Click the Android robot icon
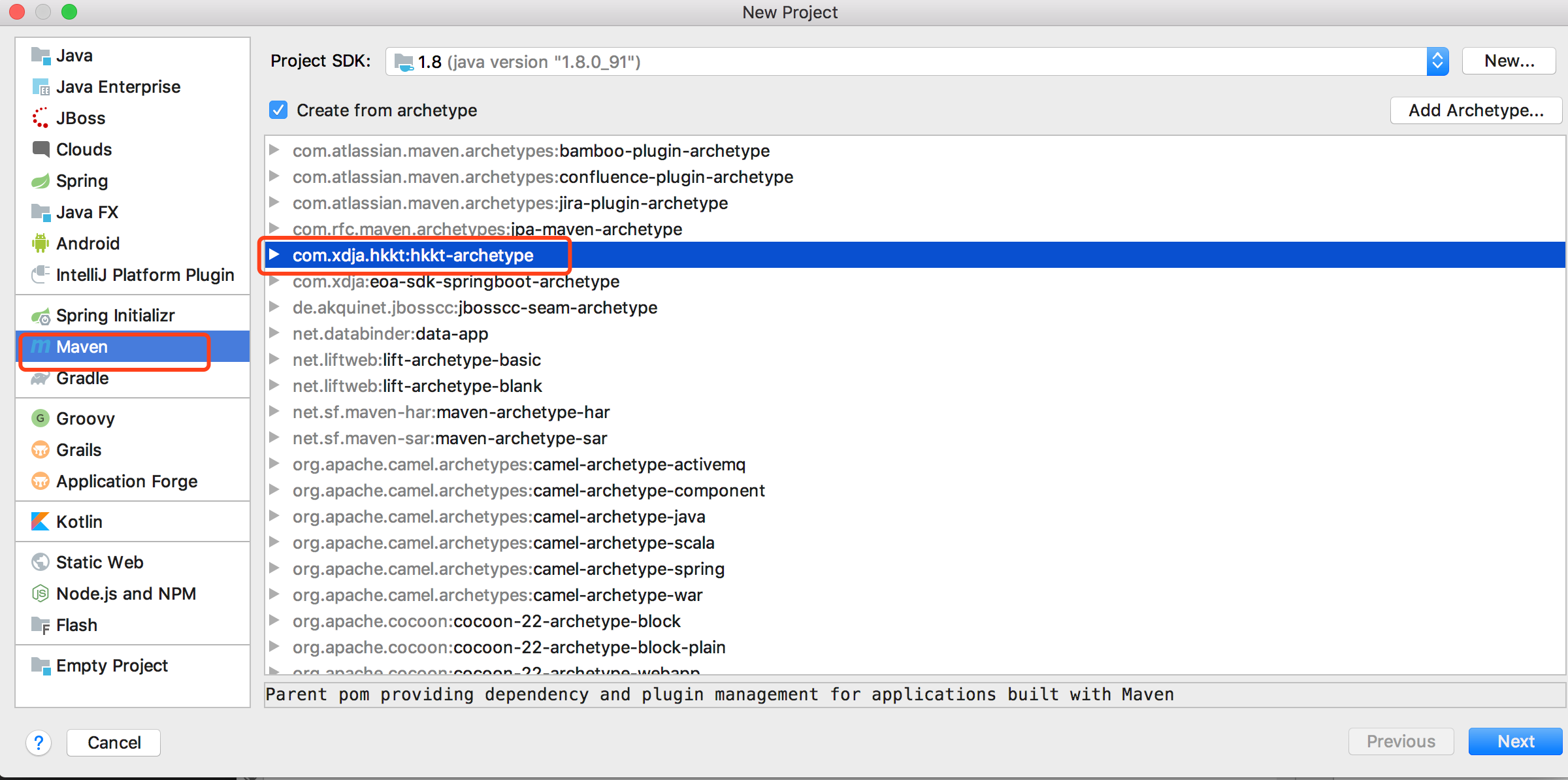This screenshot has width=1568, height=780. pos(41,244)
